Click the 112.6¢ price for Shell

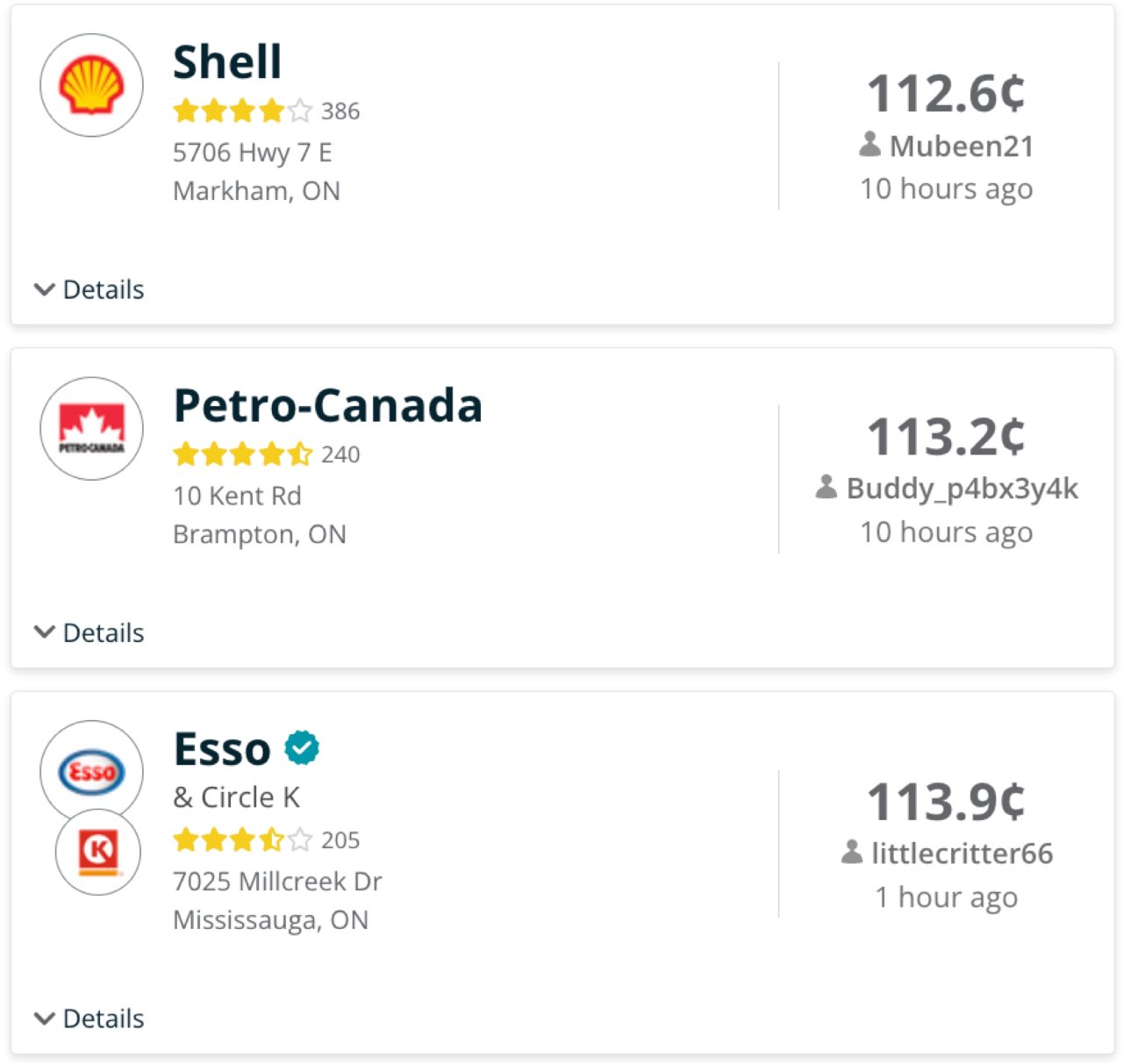click(946, 94)
